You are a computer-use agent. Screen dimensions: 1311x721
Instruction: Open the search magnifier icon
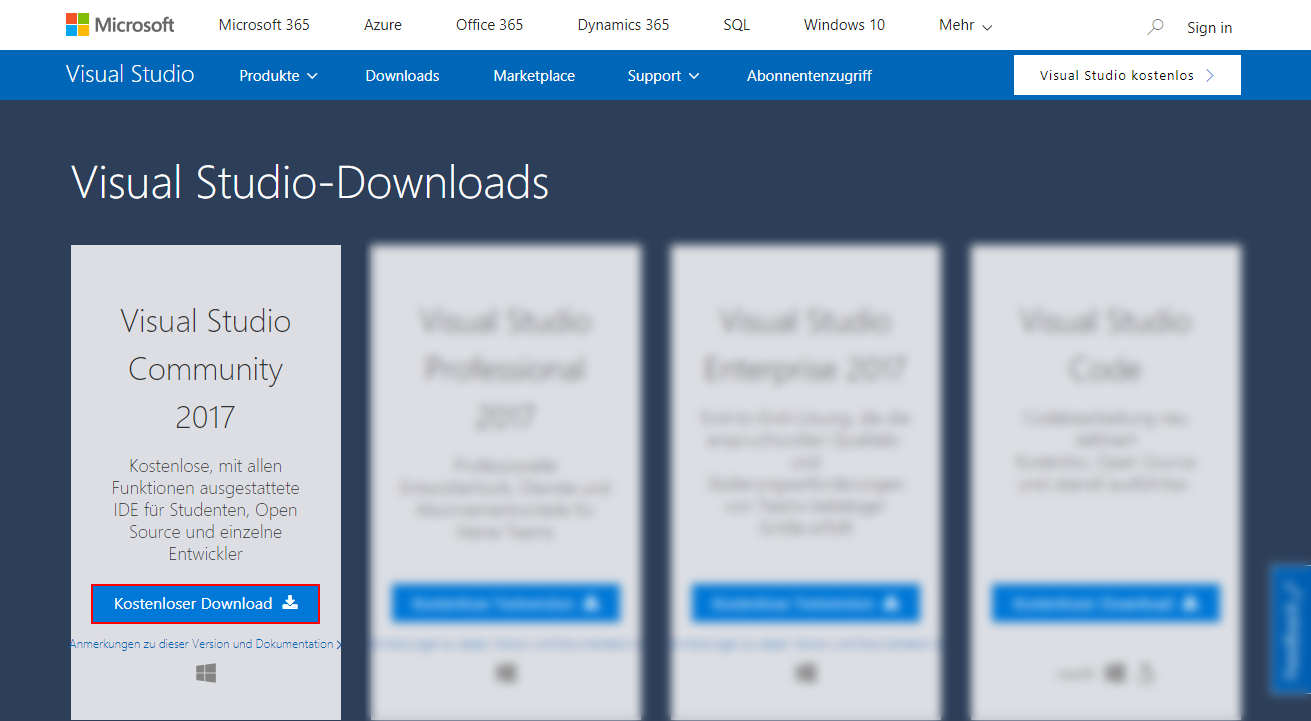1155,27
